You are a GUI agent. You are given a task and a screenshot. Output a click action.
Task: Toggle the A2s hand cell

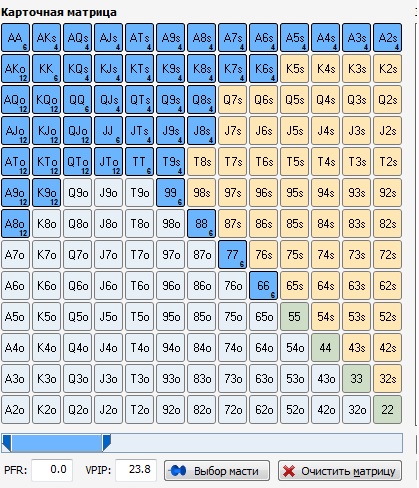(x=387, y=38)
